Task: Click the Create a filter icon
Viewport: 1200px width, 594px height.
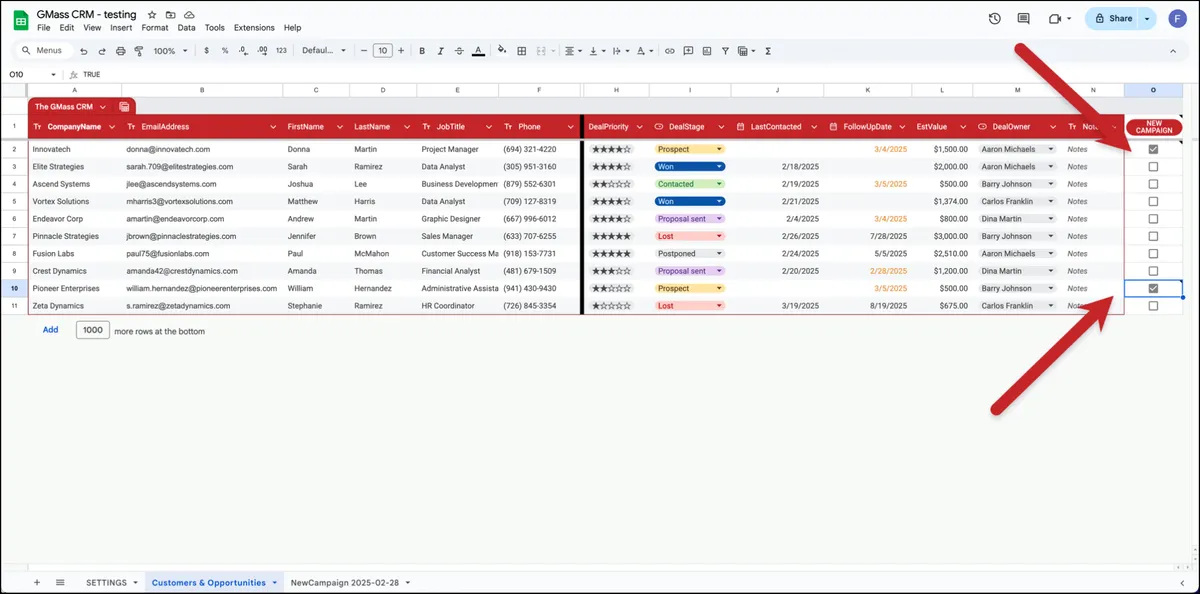Action: click(724, 50)
